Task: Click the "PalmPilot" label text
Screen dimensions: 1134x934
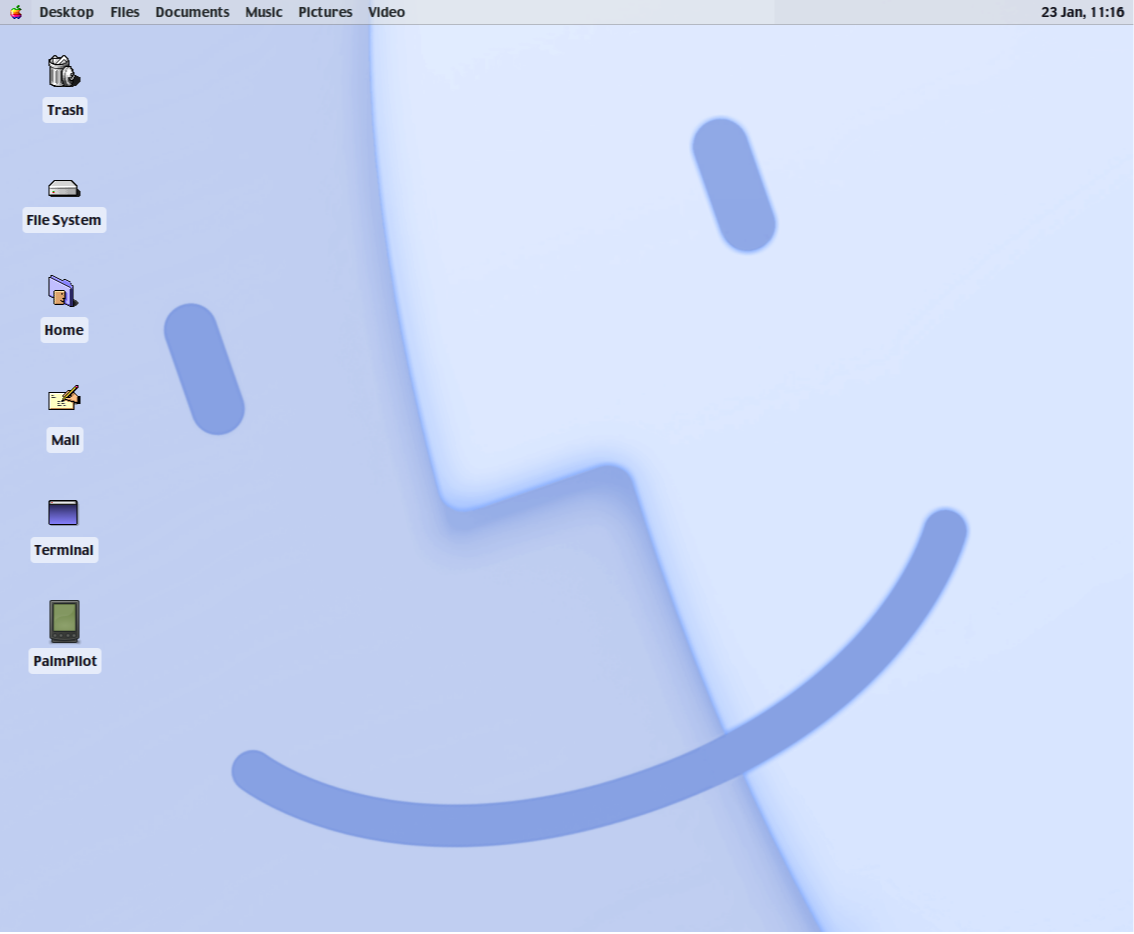Action: point(65,661)
